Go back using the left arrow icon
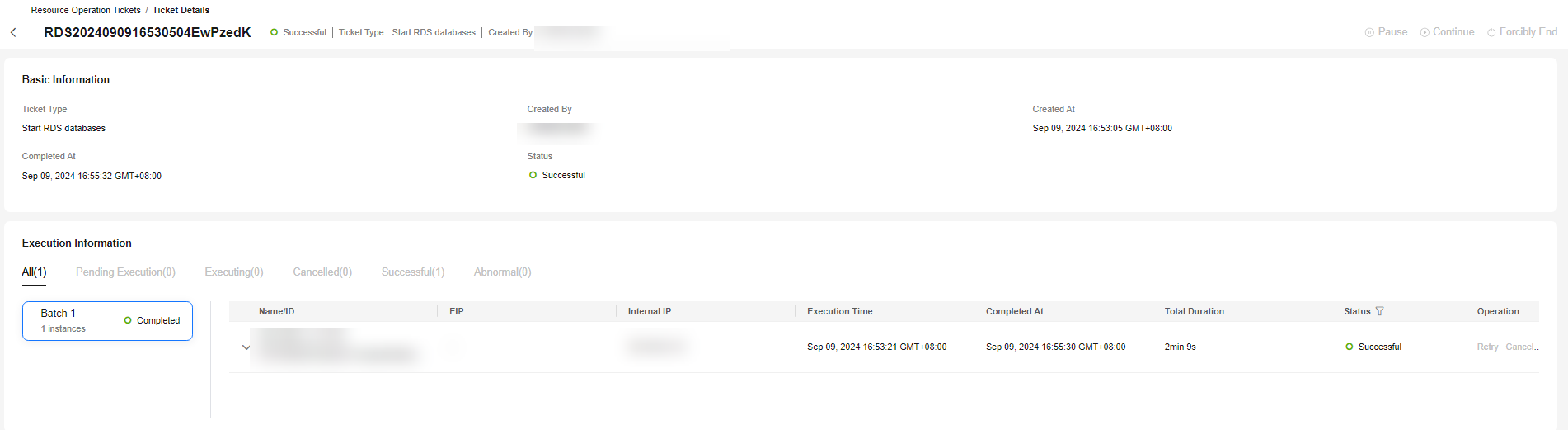The width and height of the screenshot is (1568, 430). coord(13,32)
